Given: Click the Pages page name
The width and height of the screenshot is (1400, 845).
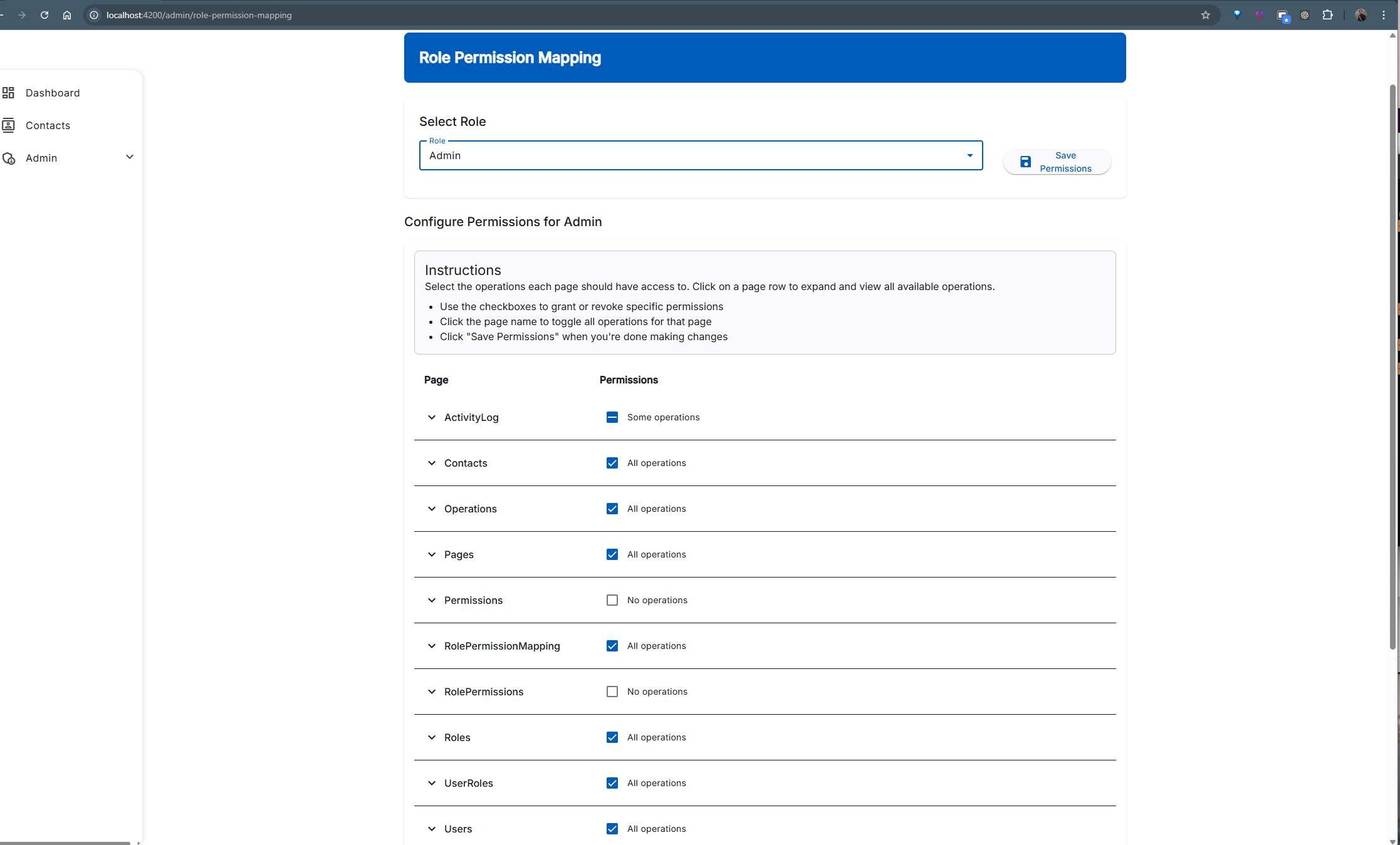Looking at the screenshot, I should (x=459, y=554).
